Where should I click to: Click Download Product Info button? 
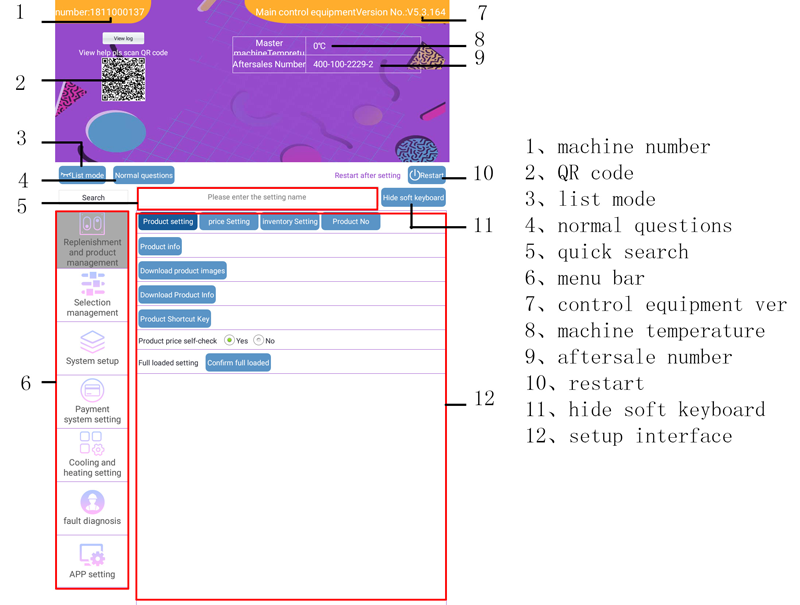click(177, 295)
